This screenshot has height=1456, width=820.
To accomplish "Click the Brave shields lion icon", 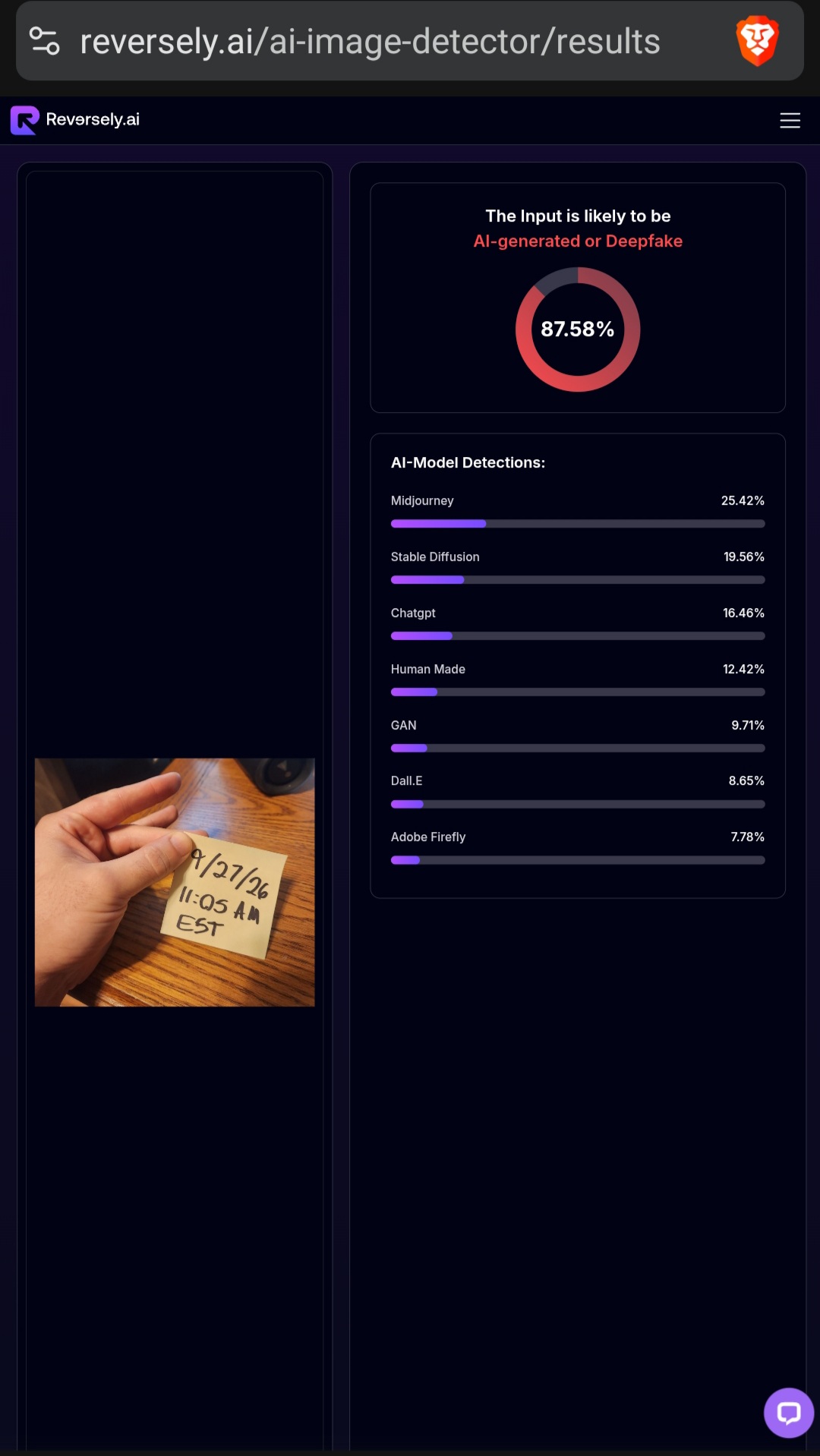I will pyautogui.click(x=757, y=41).
